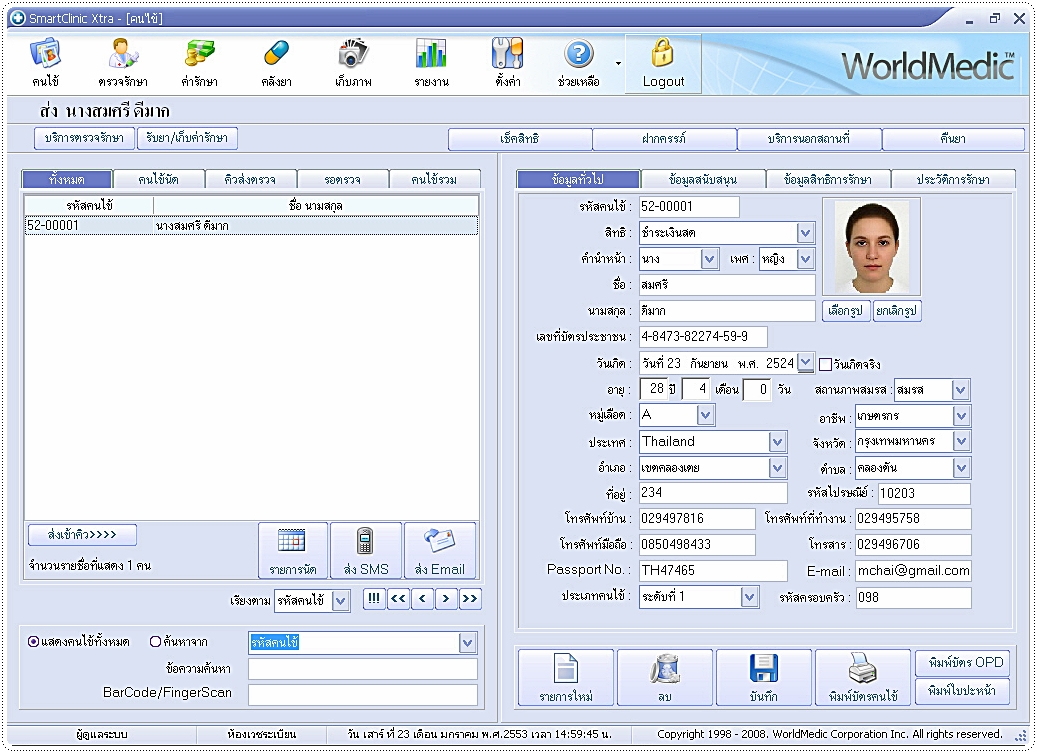Click the !!! button beside sort dropdown
Screen dimensions: 1037x753
click(374, 599)
